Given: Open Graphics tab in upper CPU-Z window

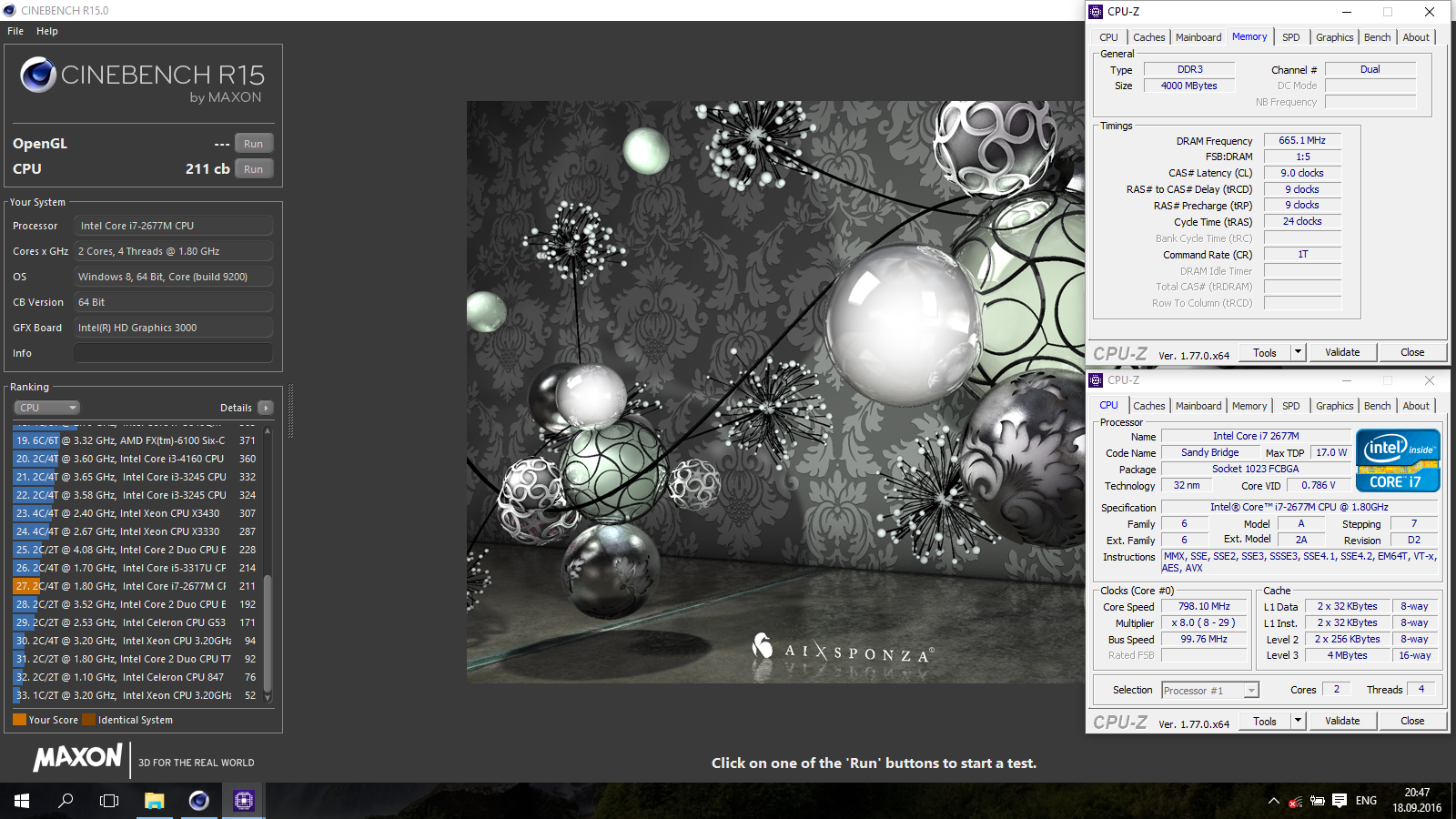Looking at the screenshot, I should 1334,37.
